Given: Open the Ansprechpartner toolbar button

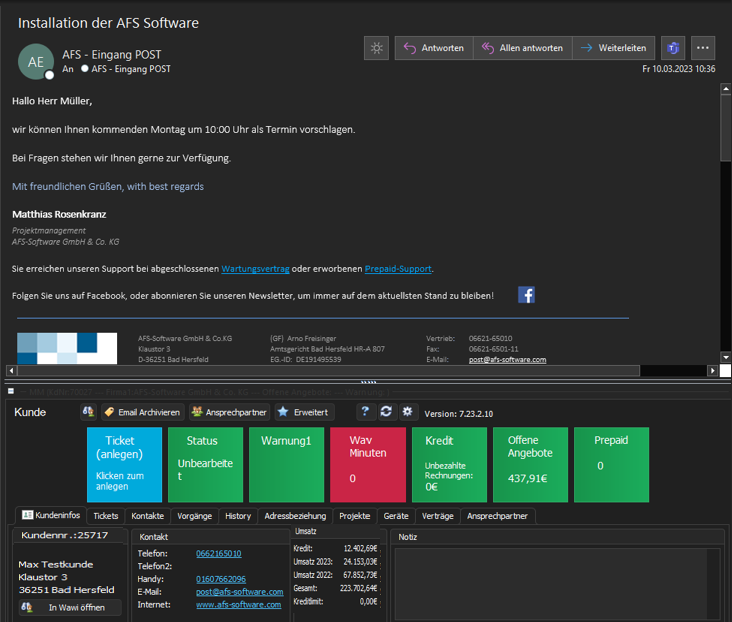Looking at the screenshot, I should pyautogui.click(x=229, y=412).
